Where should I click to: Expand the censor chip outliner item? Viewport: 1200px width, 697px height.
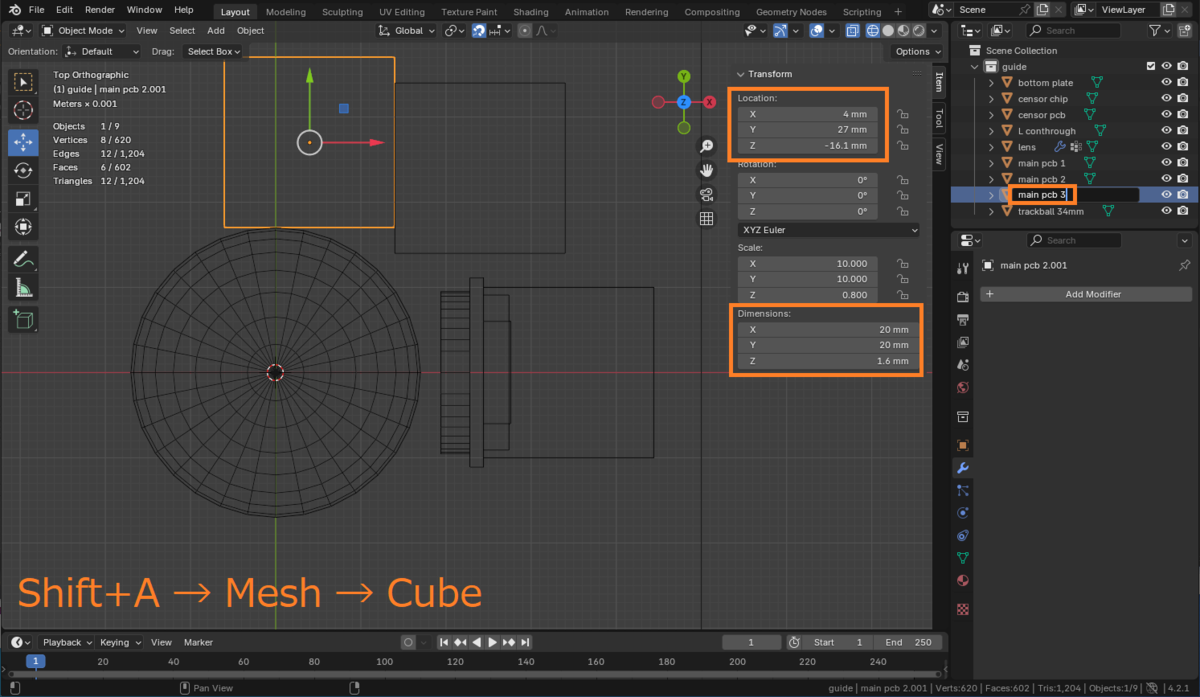[x=992, y=99]
